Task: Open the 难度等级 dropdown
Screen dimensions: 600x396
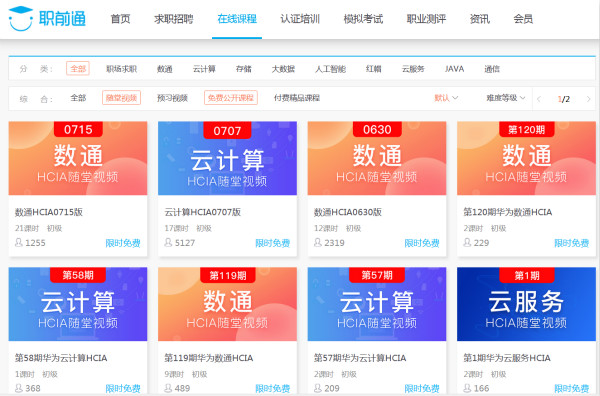Action: (505, 98)
